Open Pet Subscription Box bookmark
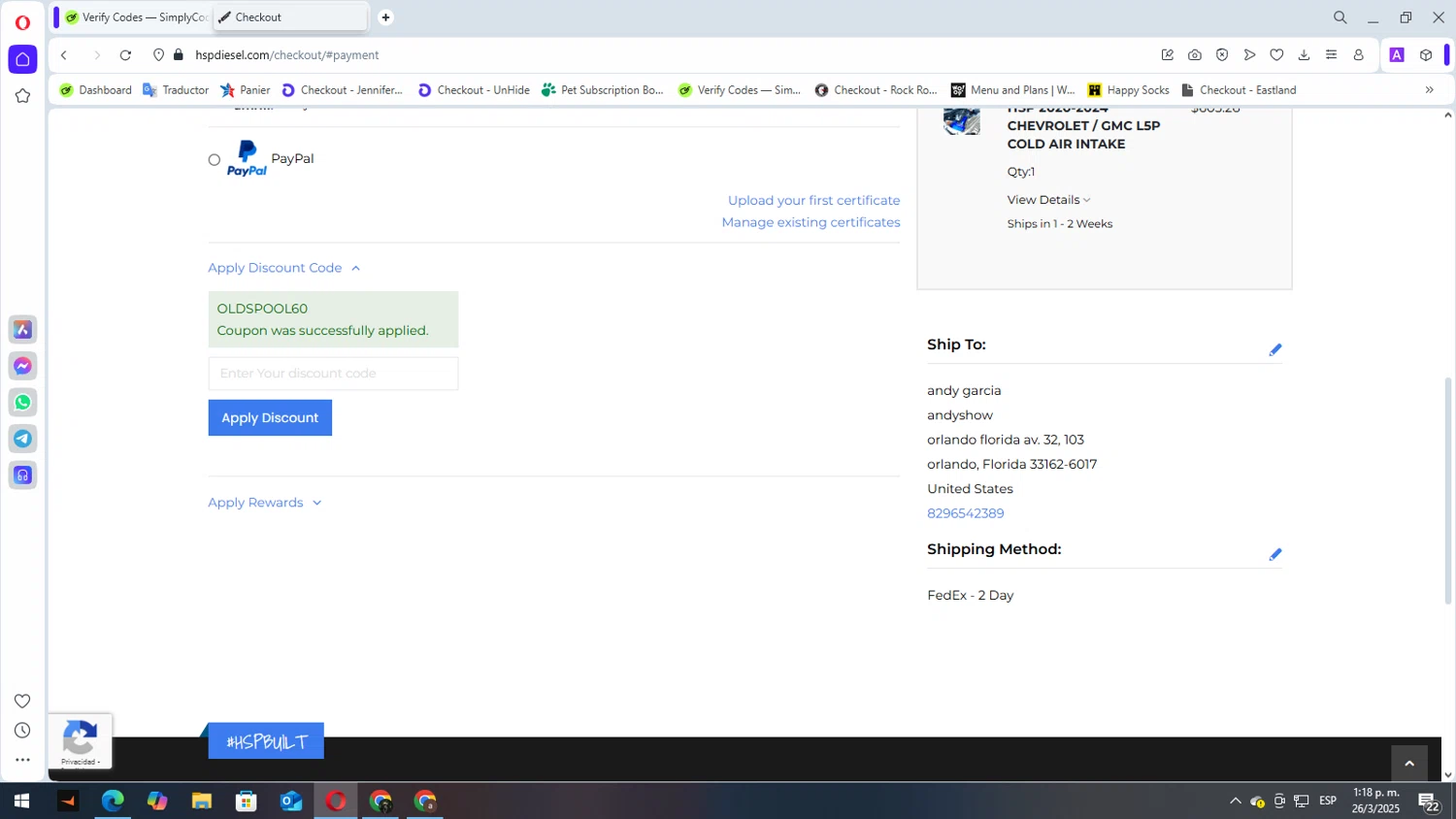1456x819 pixels. 603,90
